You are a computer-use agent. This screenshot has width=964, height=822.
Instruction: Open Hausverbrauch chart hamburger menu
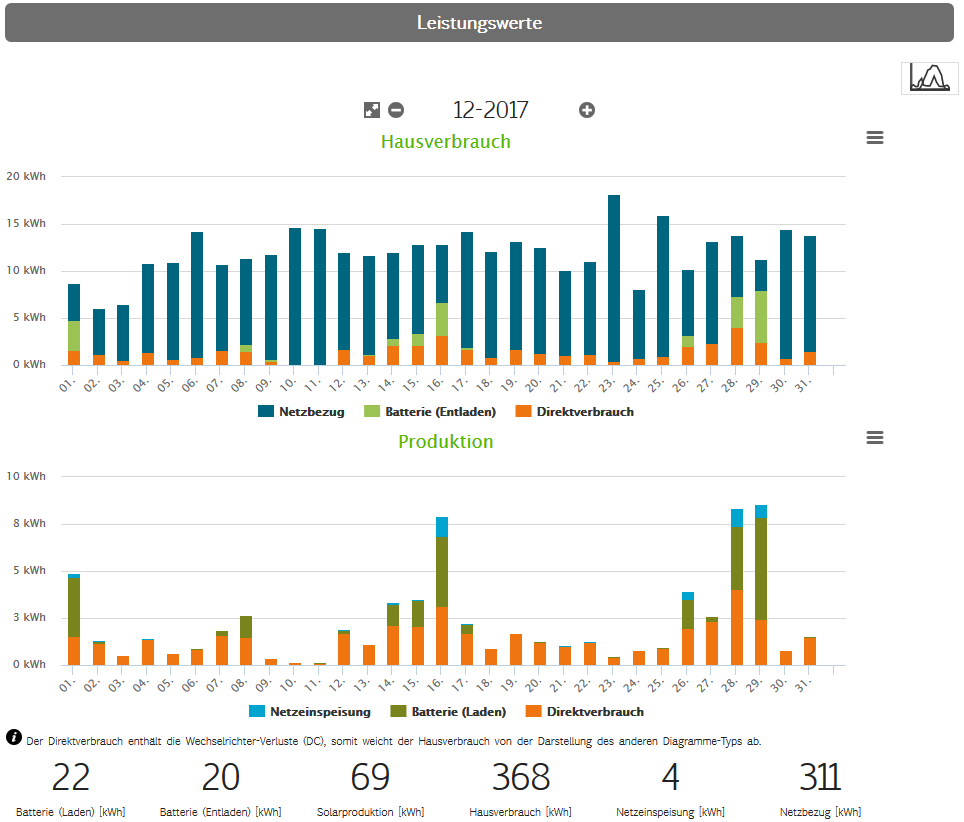[x=875, y=138]
